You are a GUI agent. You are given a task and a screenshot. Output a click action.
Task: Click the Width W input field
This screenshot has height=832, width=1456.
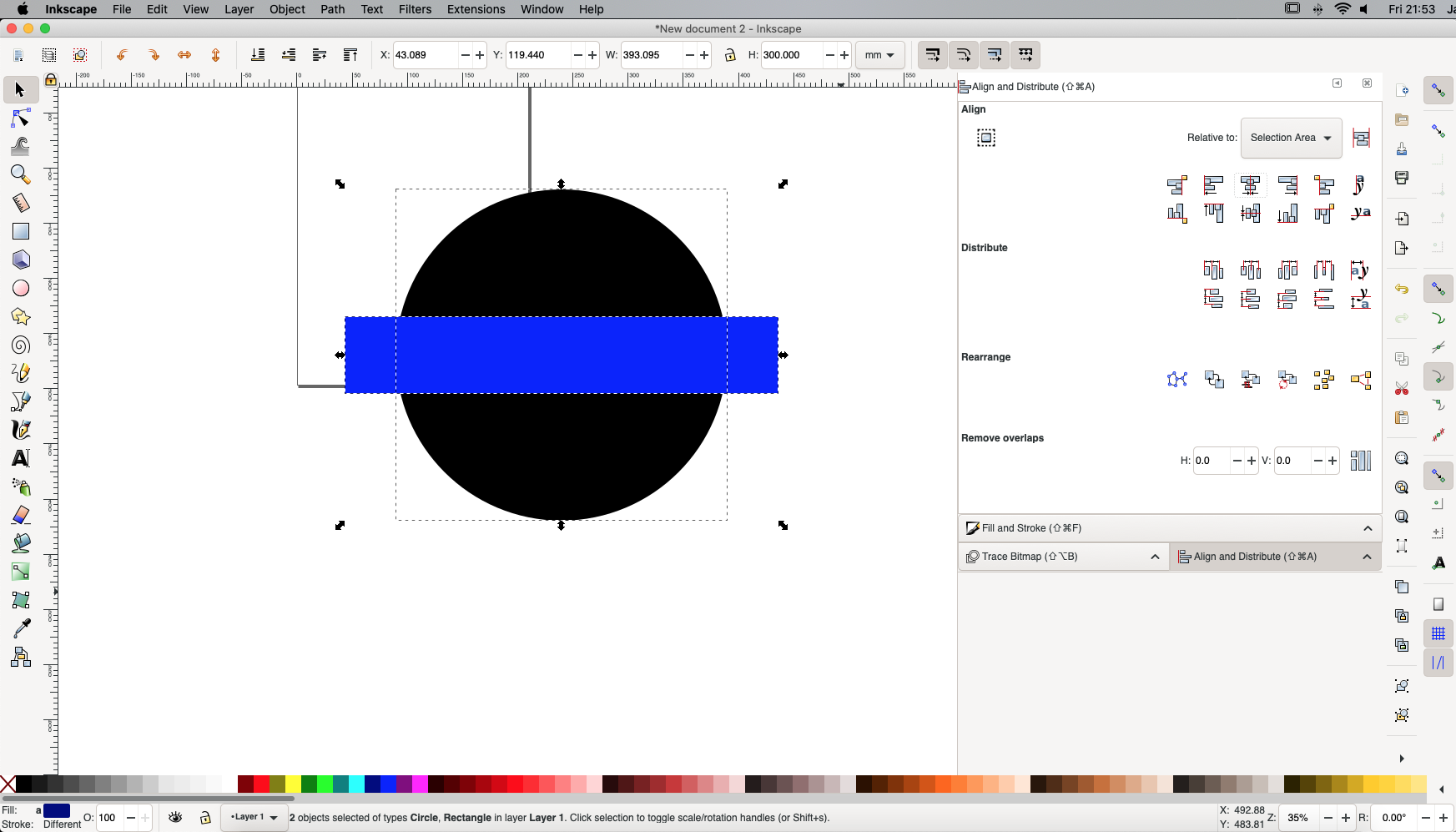(651, 55)
